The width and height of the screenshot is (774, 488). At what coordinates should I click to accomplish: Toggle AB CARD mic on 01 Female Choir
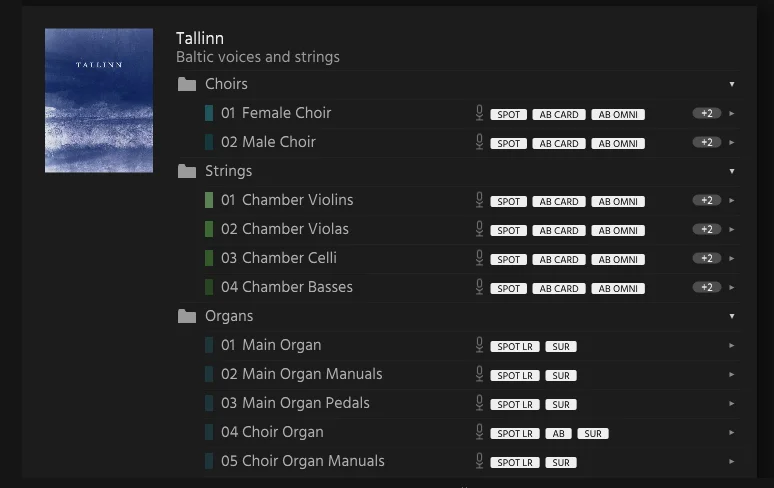point(559,114)
